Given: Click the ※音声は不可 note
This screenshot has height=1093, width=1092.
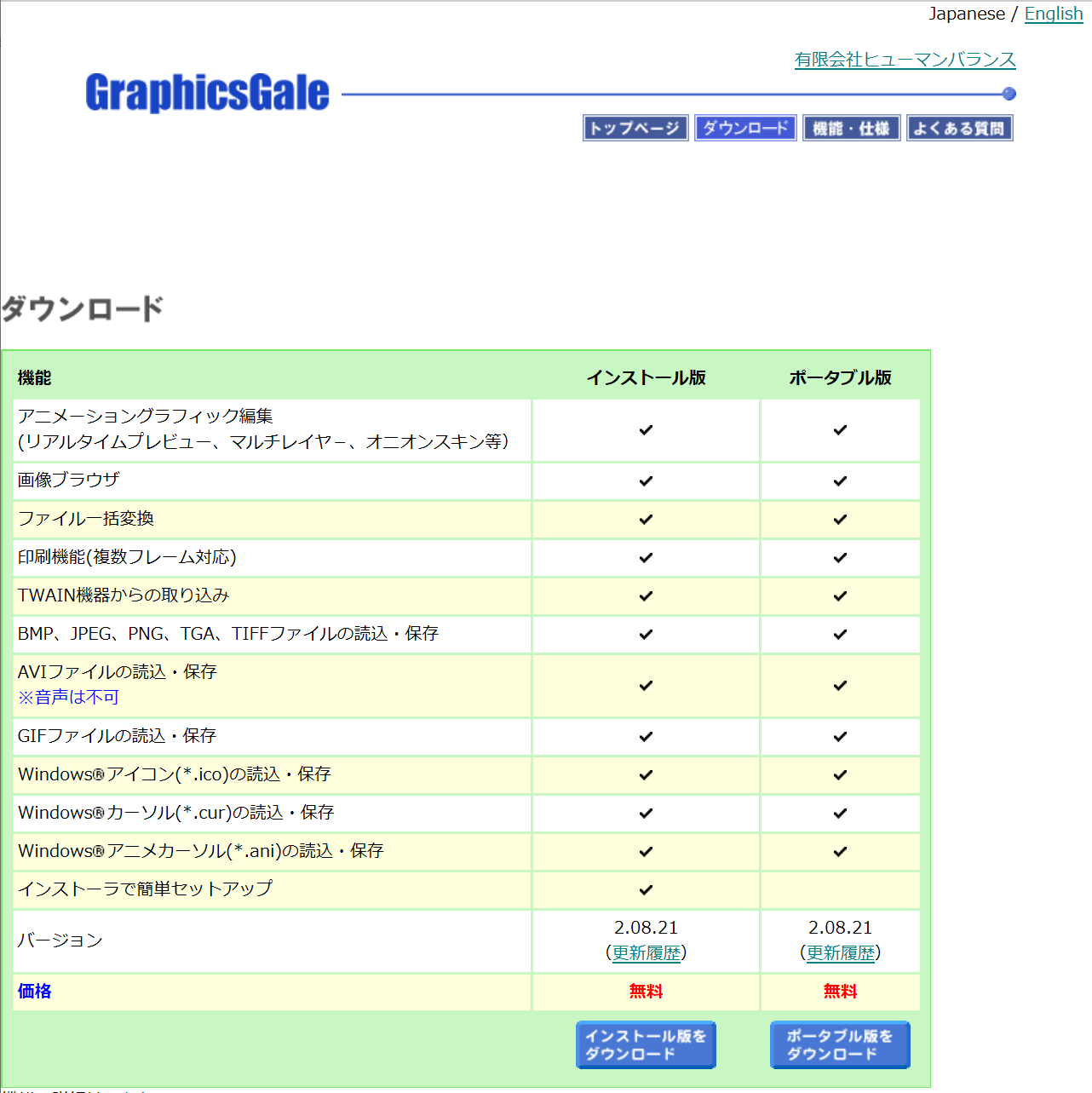Looking at the screenshot, I should pyautogui.click(x=68, y=697).
